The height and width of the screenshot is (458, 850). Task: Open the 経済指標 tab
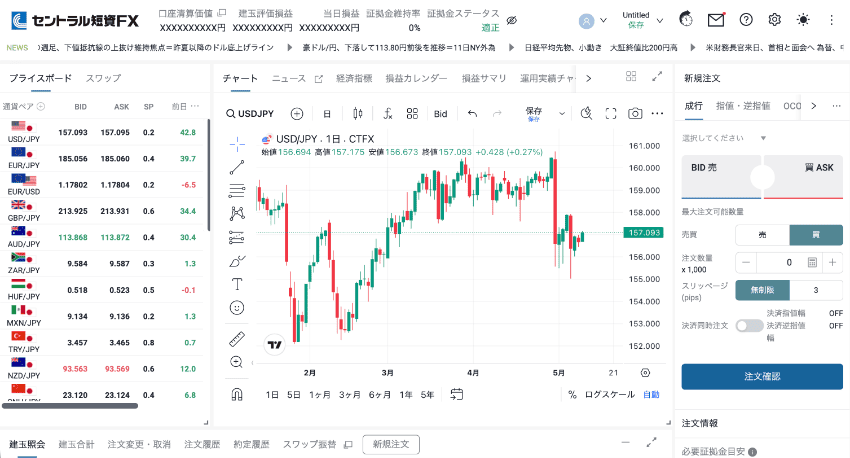point(354,79)
